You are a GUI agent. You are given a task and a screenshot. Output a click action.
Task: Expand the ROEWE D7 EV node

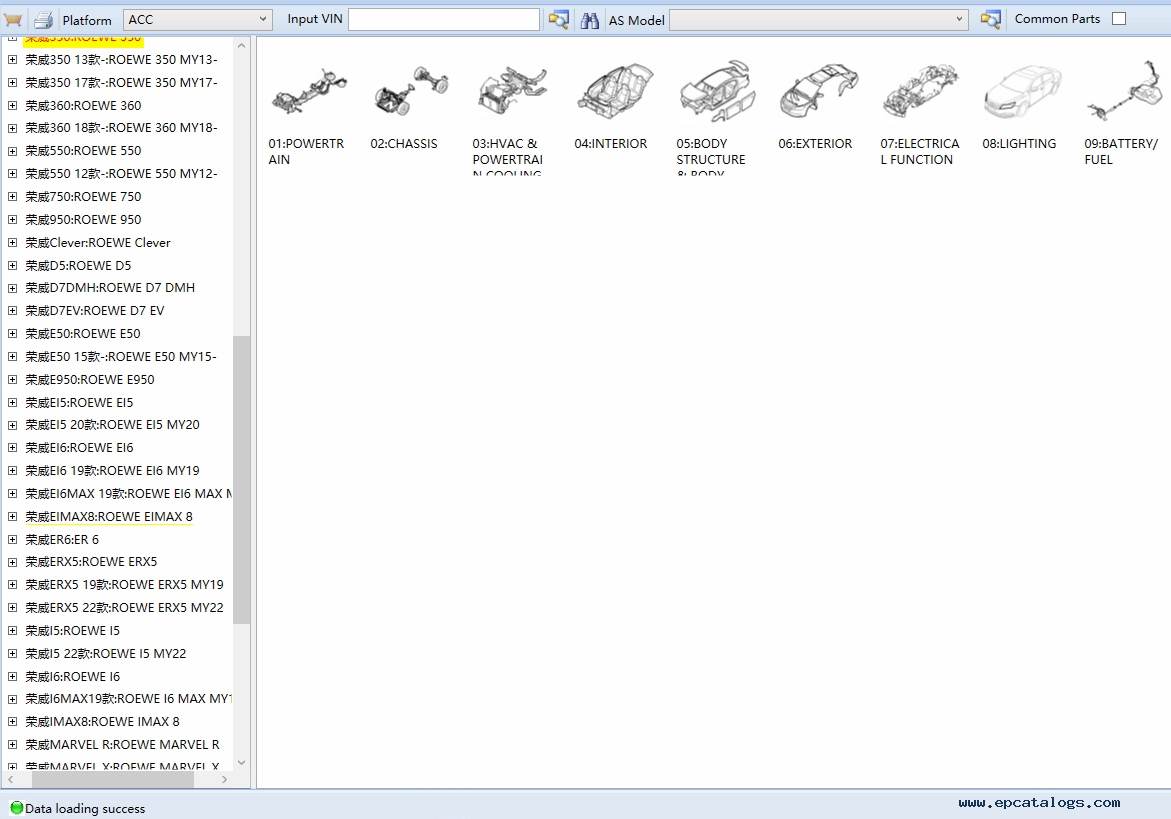pos(12,311)
